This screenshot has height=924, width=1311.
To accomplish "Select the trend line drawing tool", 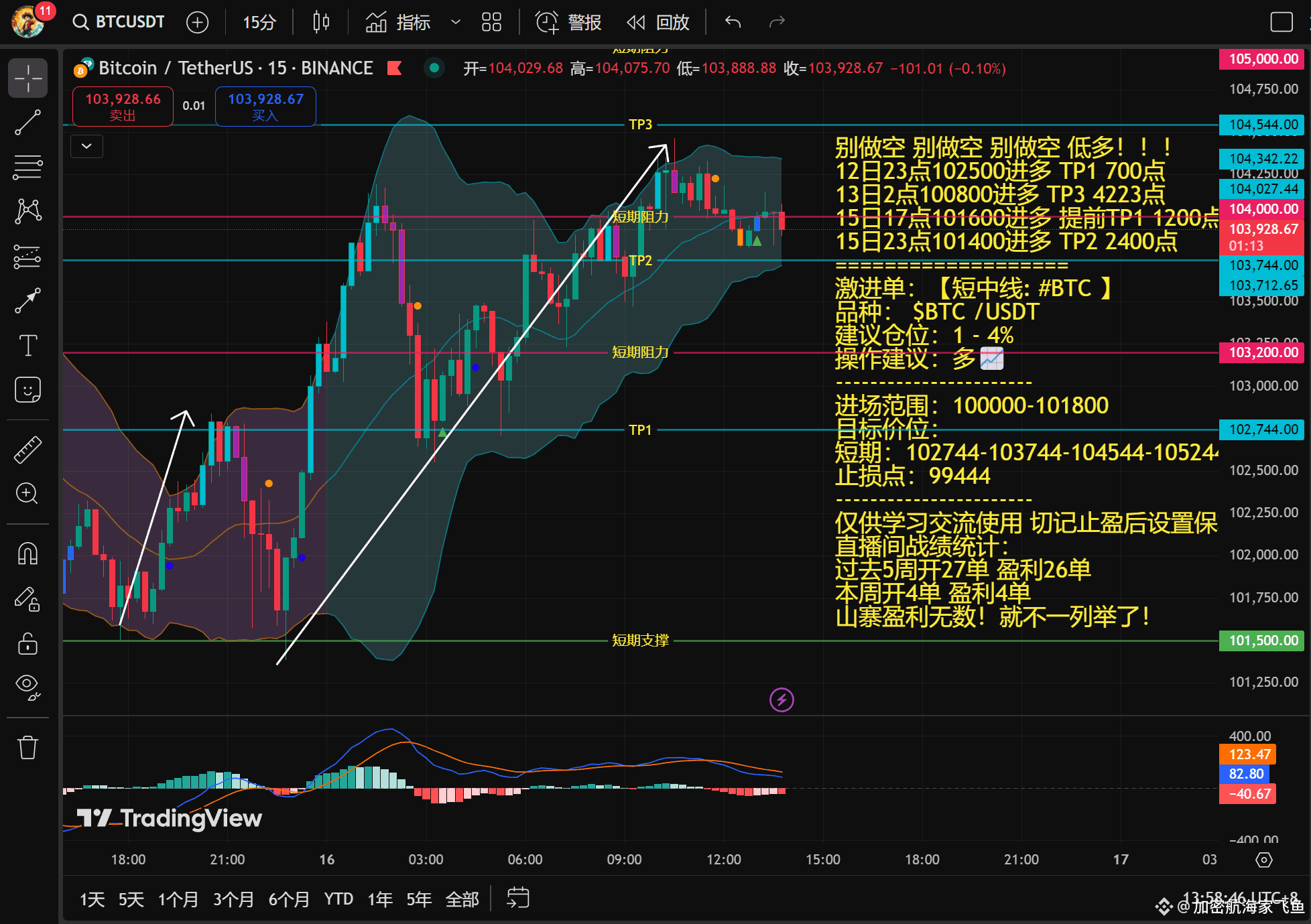I will pos(27,123).
